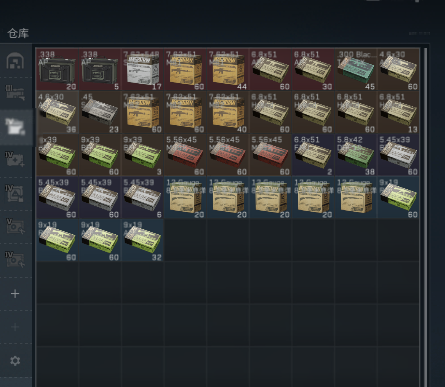
Task: Select the 5.8x42 box with 38 rounds
Action: (x=356, y=155)
